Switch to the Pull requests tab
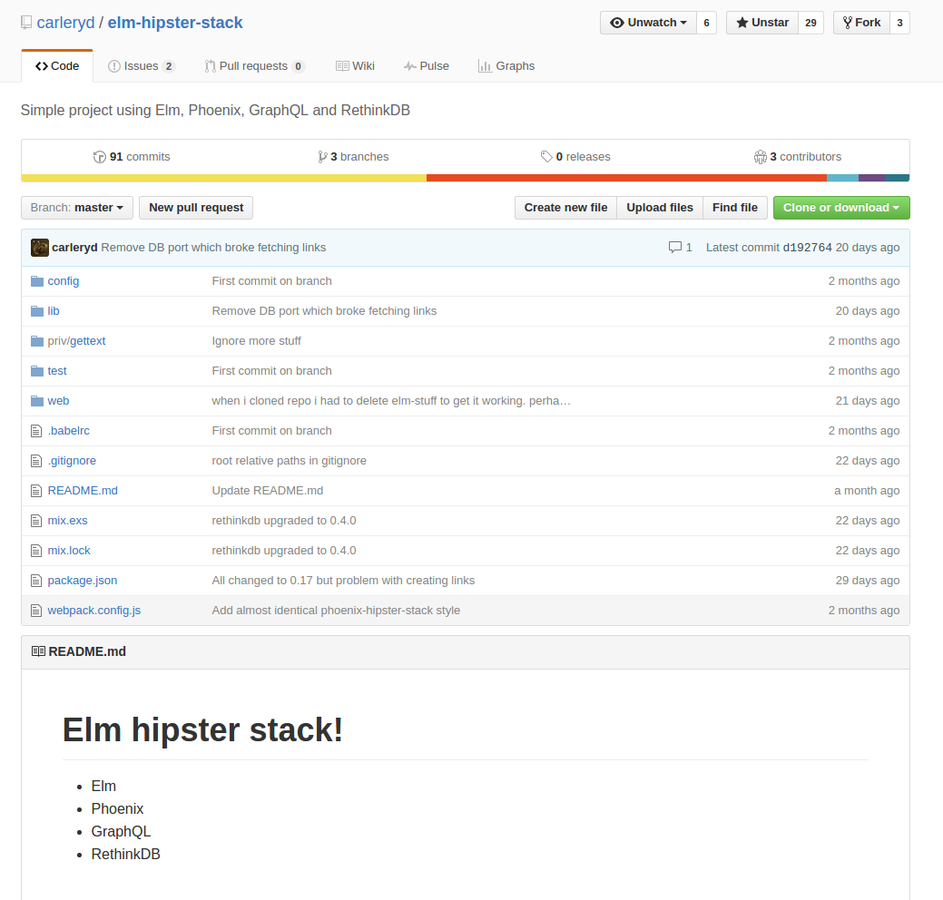The image size is (943, 900). point(254,66)
